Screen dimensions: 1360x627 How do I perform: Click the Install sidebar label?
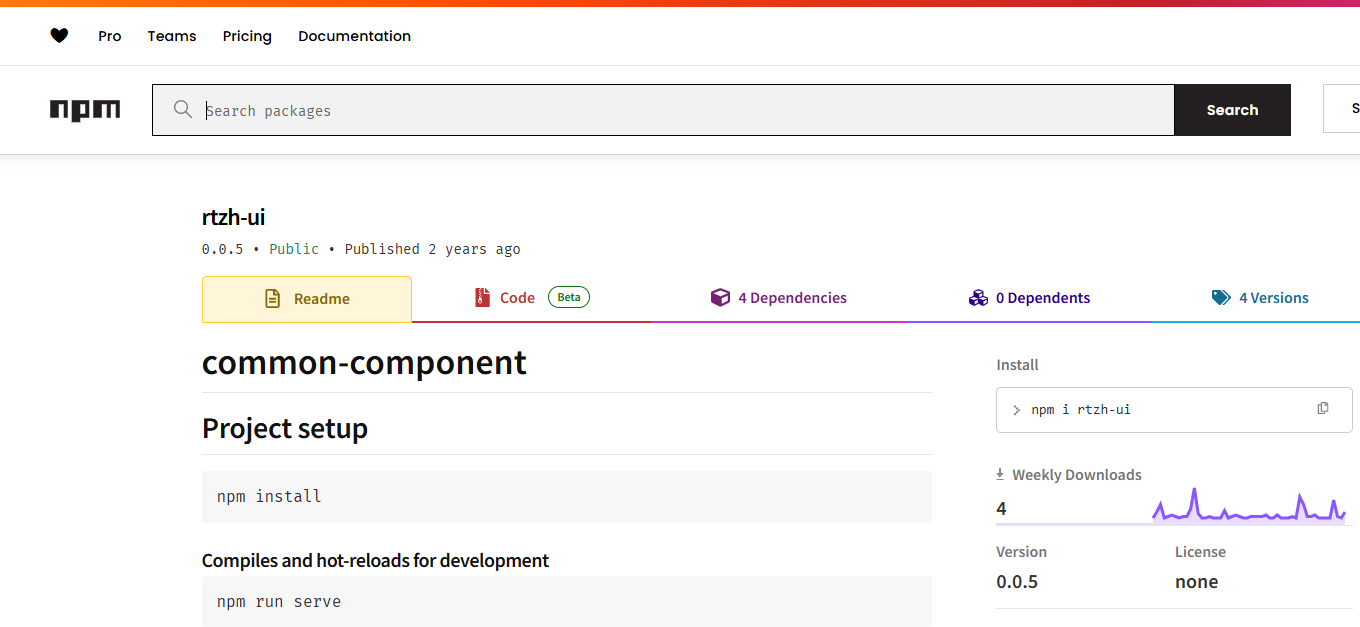click(1017, 365)
